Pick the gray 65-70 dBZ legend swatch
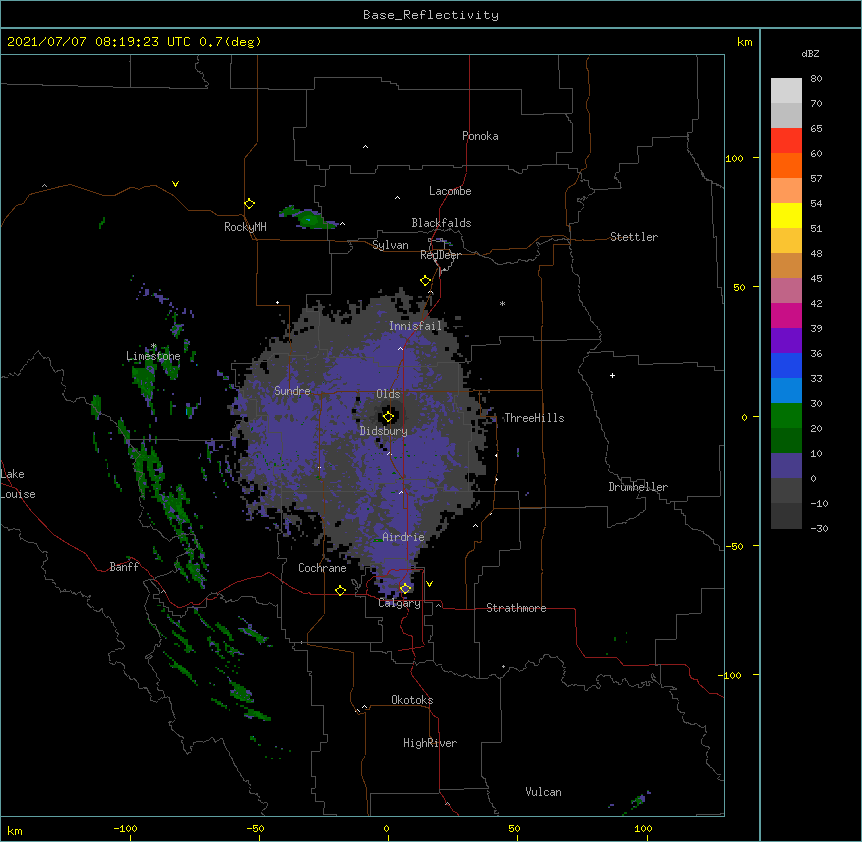 786,115
